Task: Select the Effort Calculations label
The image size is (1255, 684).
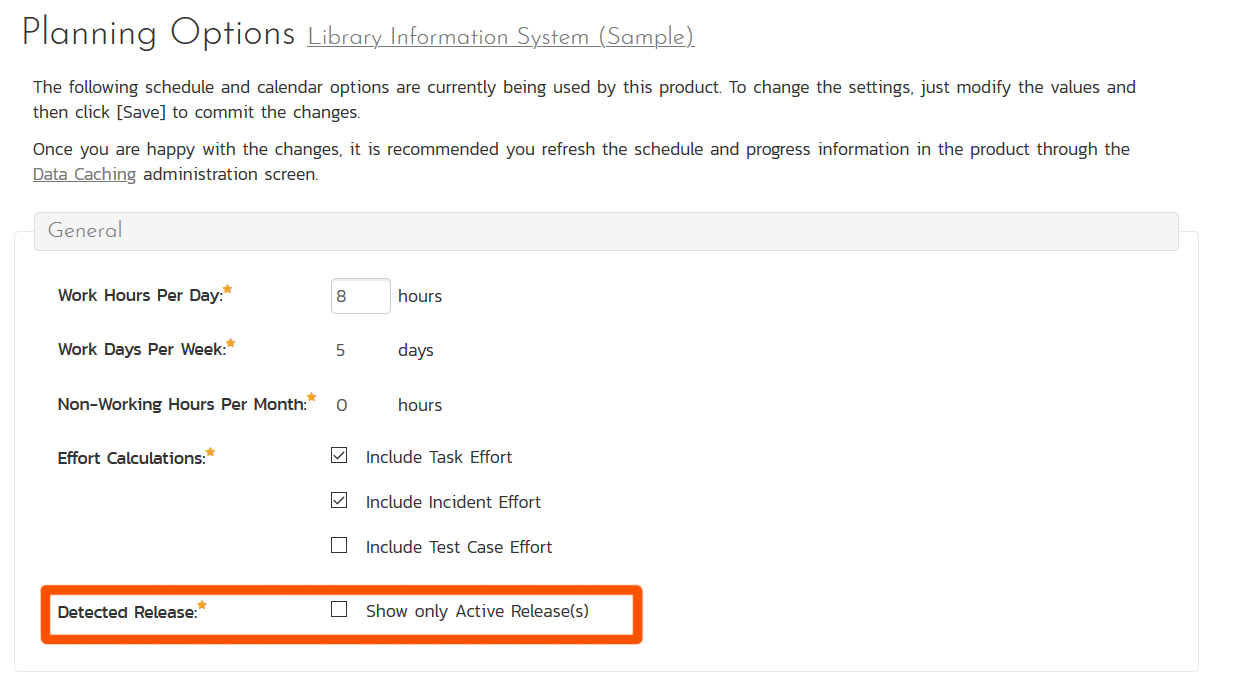Action: [x=131, y=459]
